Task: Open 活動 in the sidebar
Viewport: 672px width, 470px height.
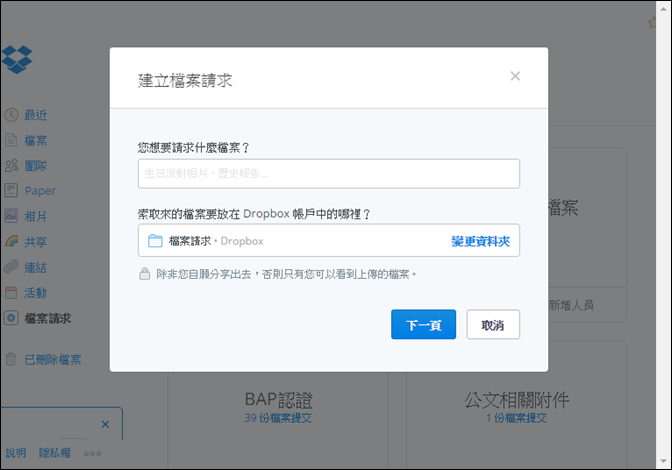Action: tap(36, 293)
